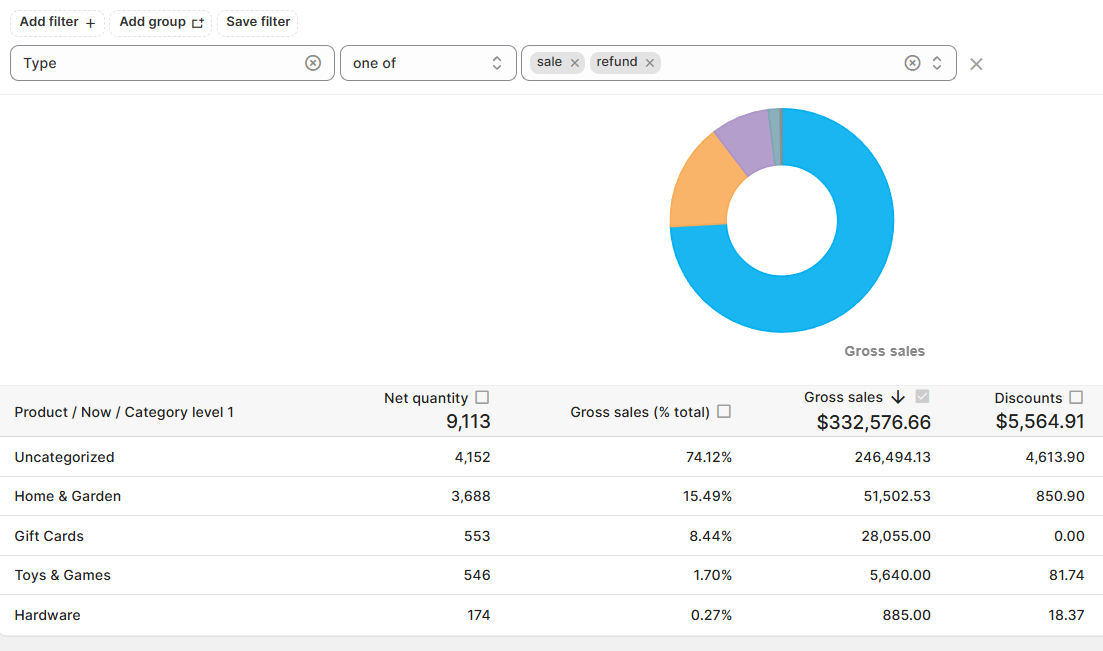This screenshot has width=1103, height=651.
Task: Enable the Net quantity checkbox
Action: (x=482, y=397)
